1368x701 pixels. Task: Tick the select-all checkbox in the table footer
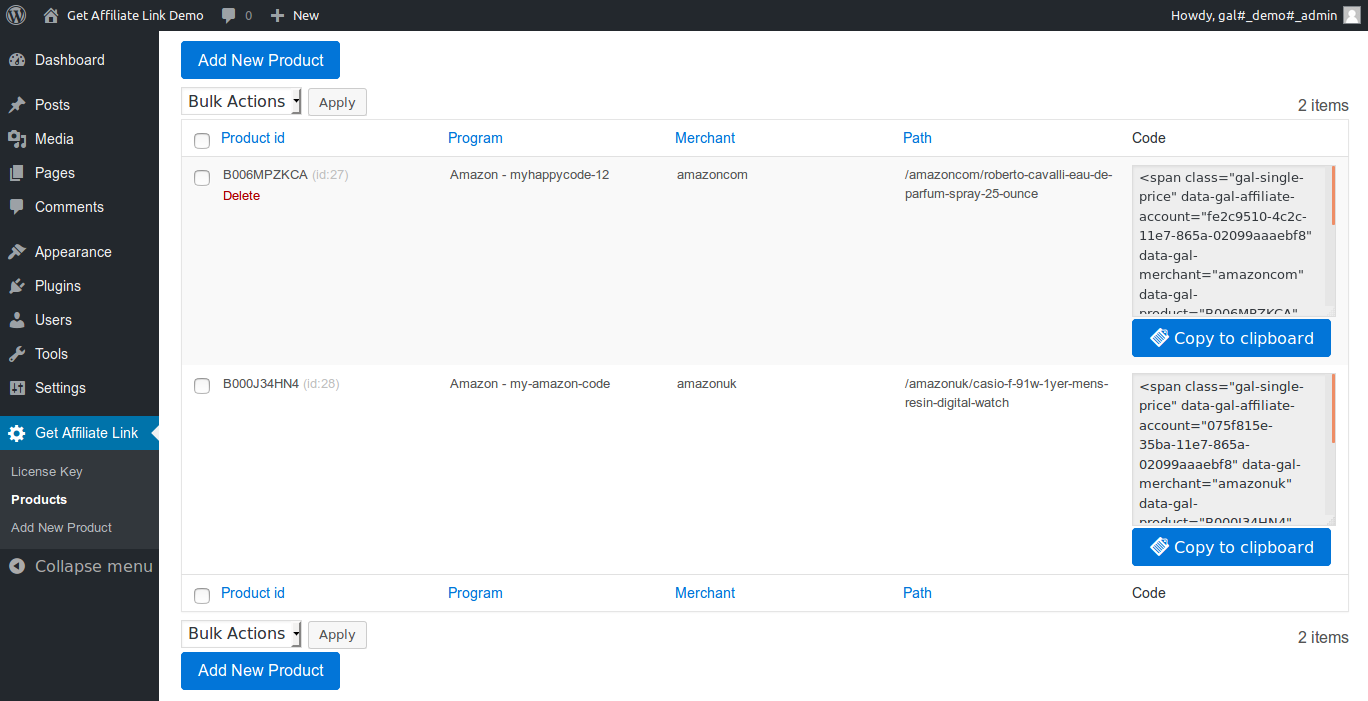[x=202, y=595]
